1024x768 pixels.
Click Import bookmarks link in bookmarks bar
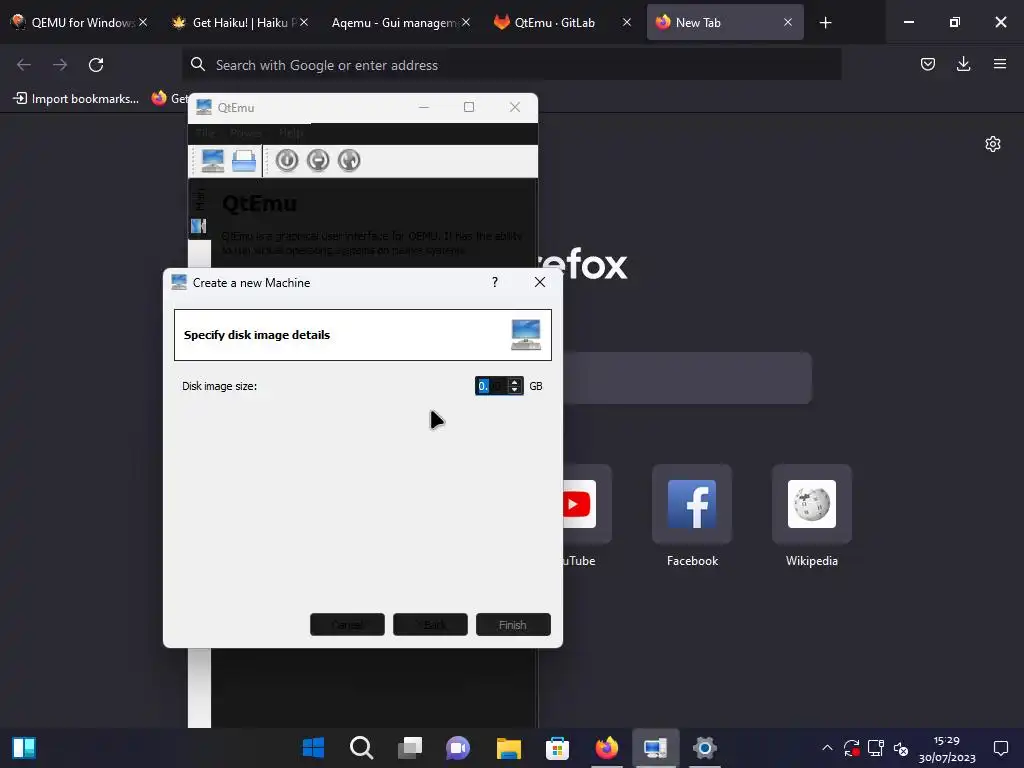76,99
